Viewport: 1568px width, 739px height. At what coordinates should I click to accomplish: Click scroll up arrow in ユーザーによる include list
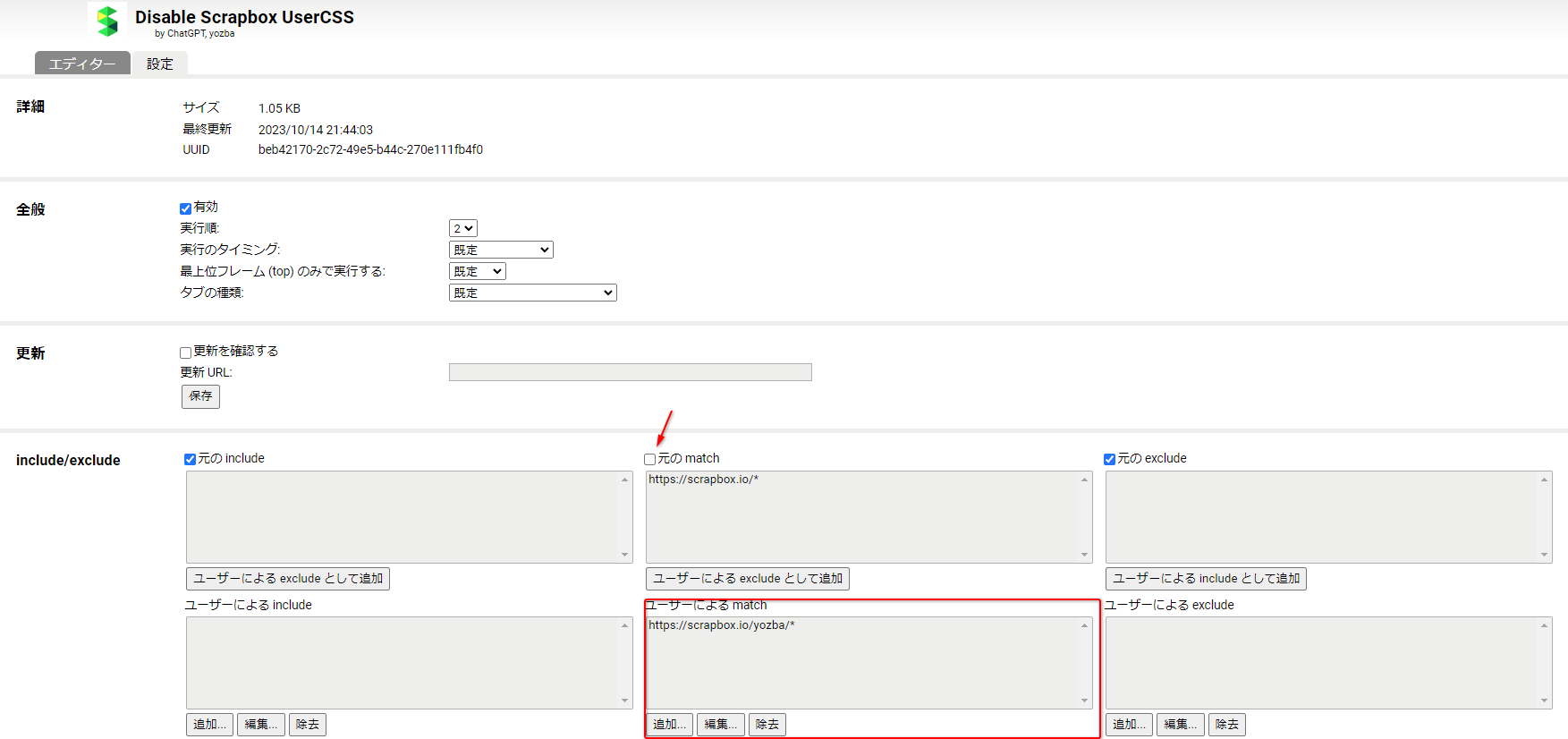[x=625, y=625]
